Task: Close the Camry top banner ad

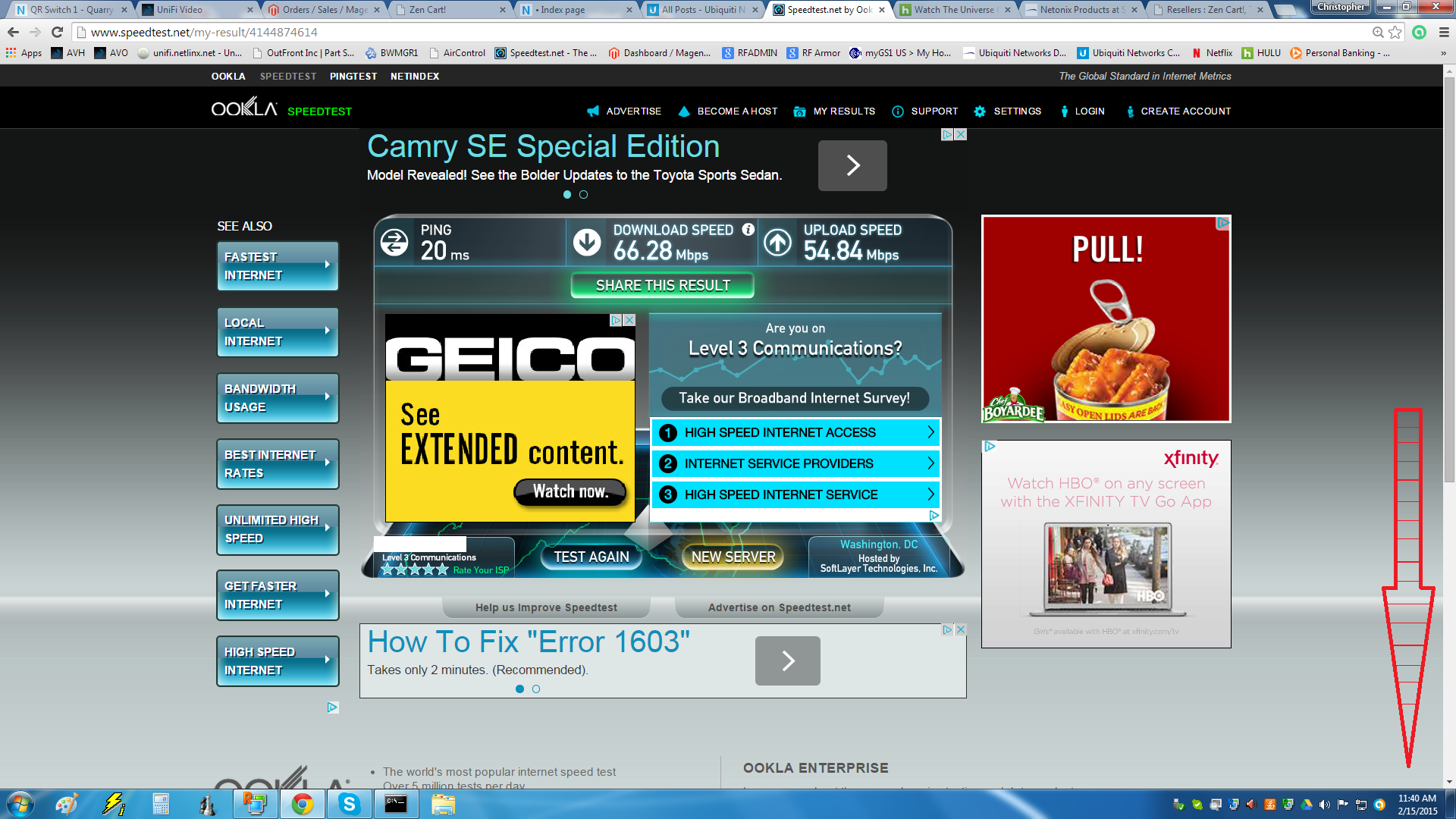Action: 961,134
